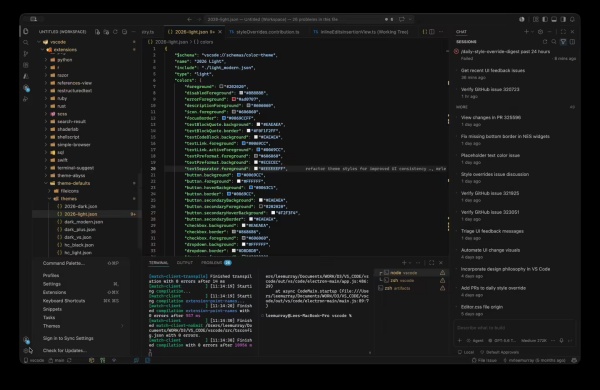Expand the search-result folder
This screenshot has width=600, height=390.
[46, 121]
